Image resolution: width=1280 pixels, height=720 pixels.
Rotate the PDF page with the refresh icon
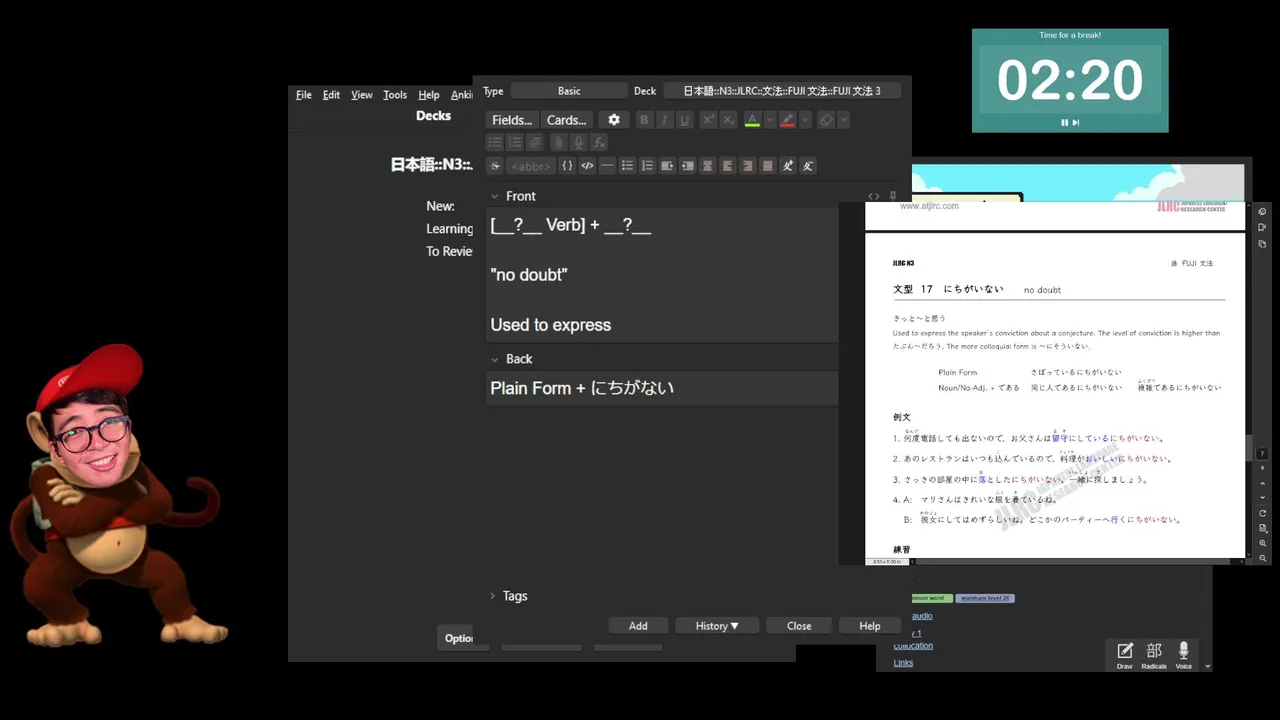point(1263,513)
